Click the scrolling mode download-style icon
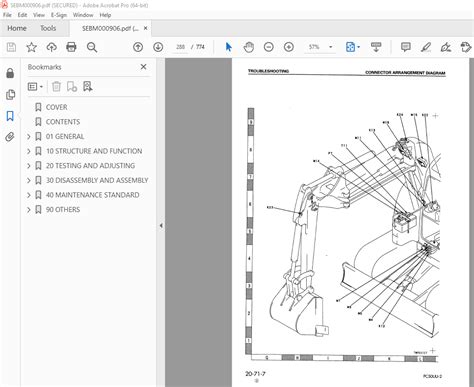This screenshot has height=387, width=474. (x=376, y=47)
